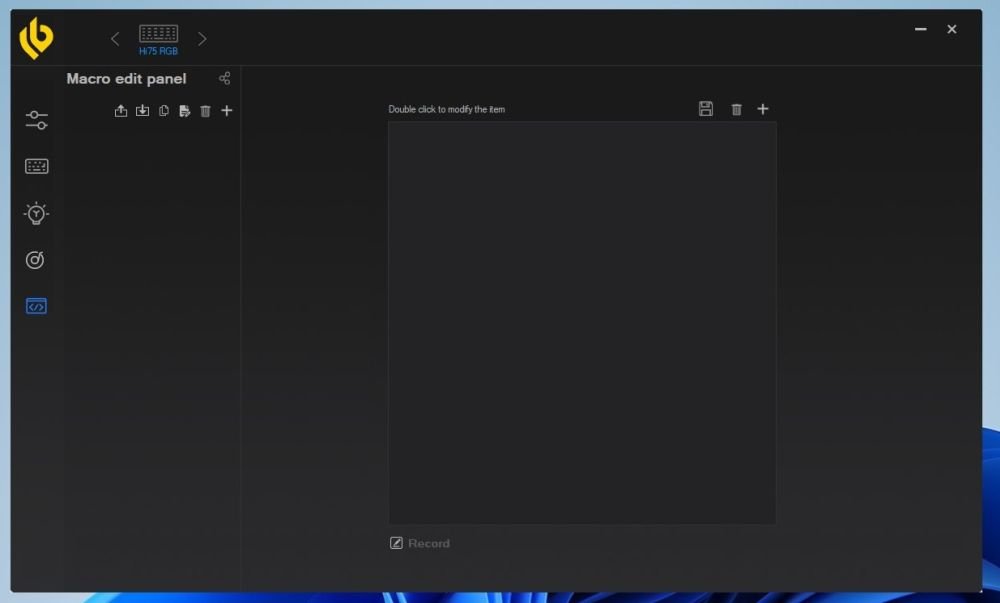The image size is (1000, 603).
Task: Open the keyboard key mapping section
Action: (x=36, y=166)
